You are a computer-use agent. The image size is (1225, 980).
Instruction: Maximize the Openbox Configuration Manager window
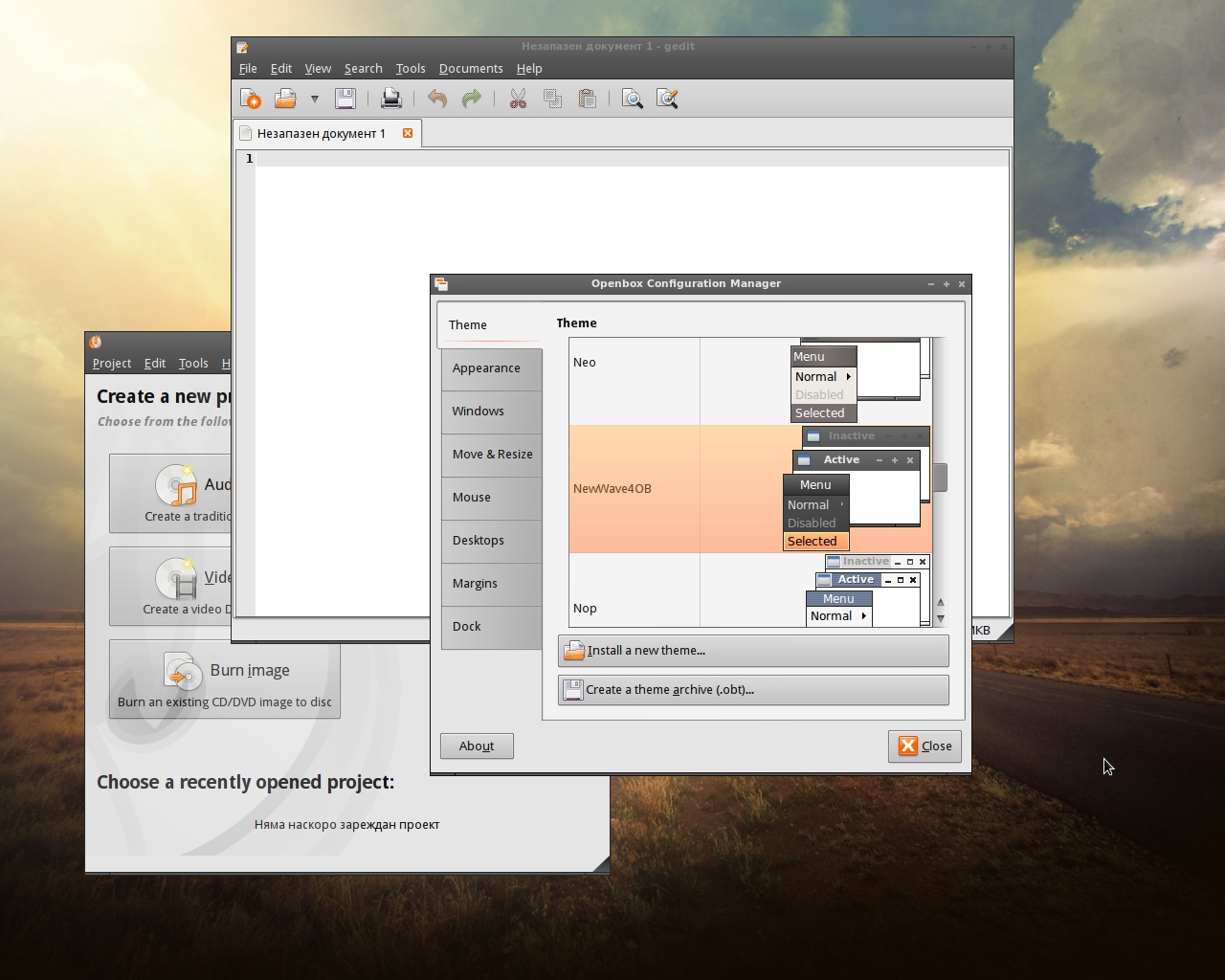947,284
